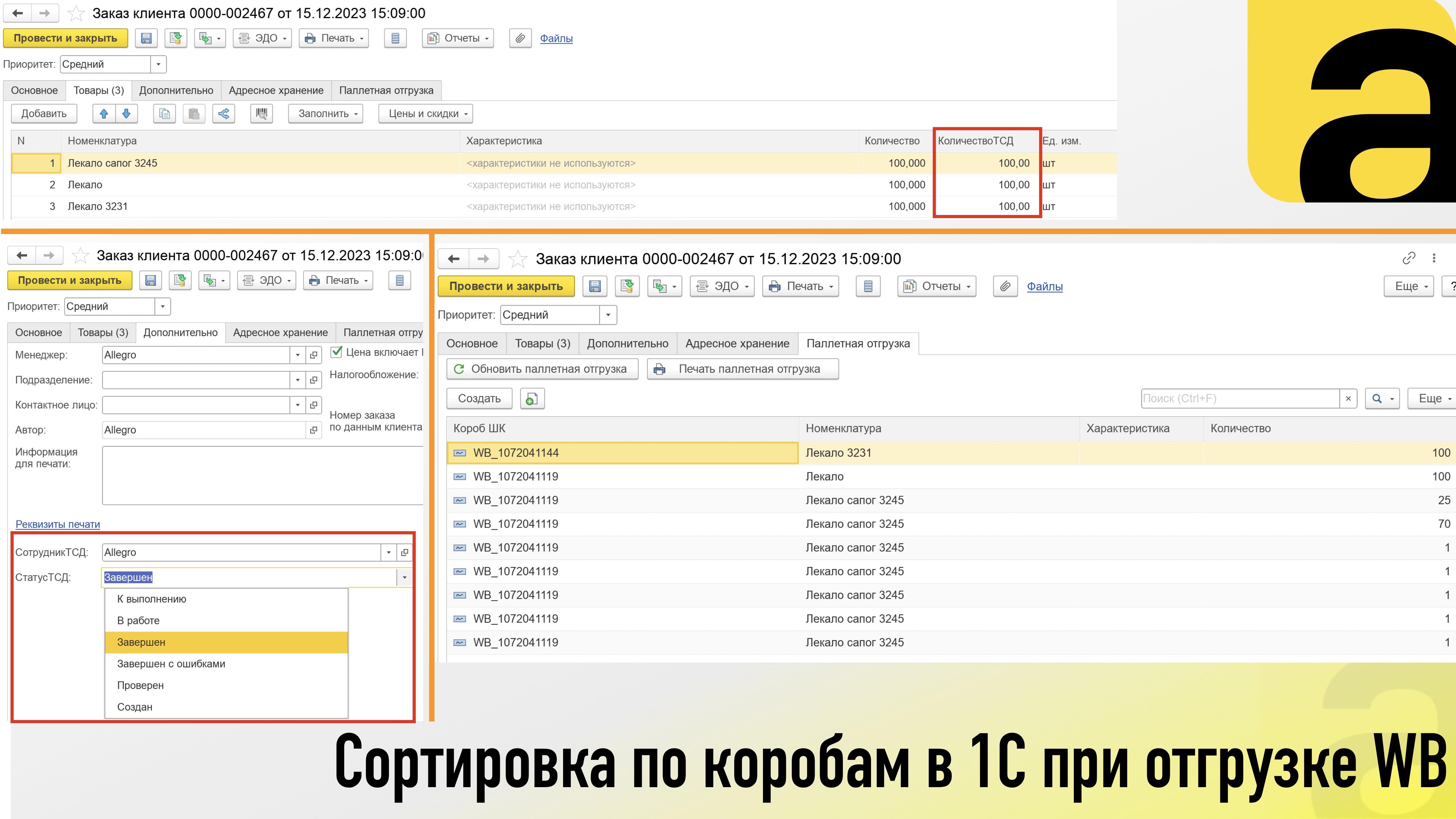This screenshot has height=819, width=1456.
Task: Click get link icon in right window
Action: [1409, 258]
